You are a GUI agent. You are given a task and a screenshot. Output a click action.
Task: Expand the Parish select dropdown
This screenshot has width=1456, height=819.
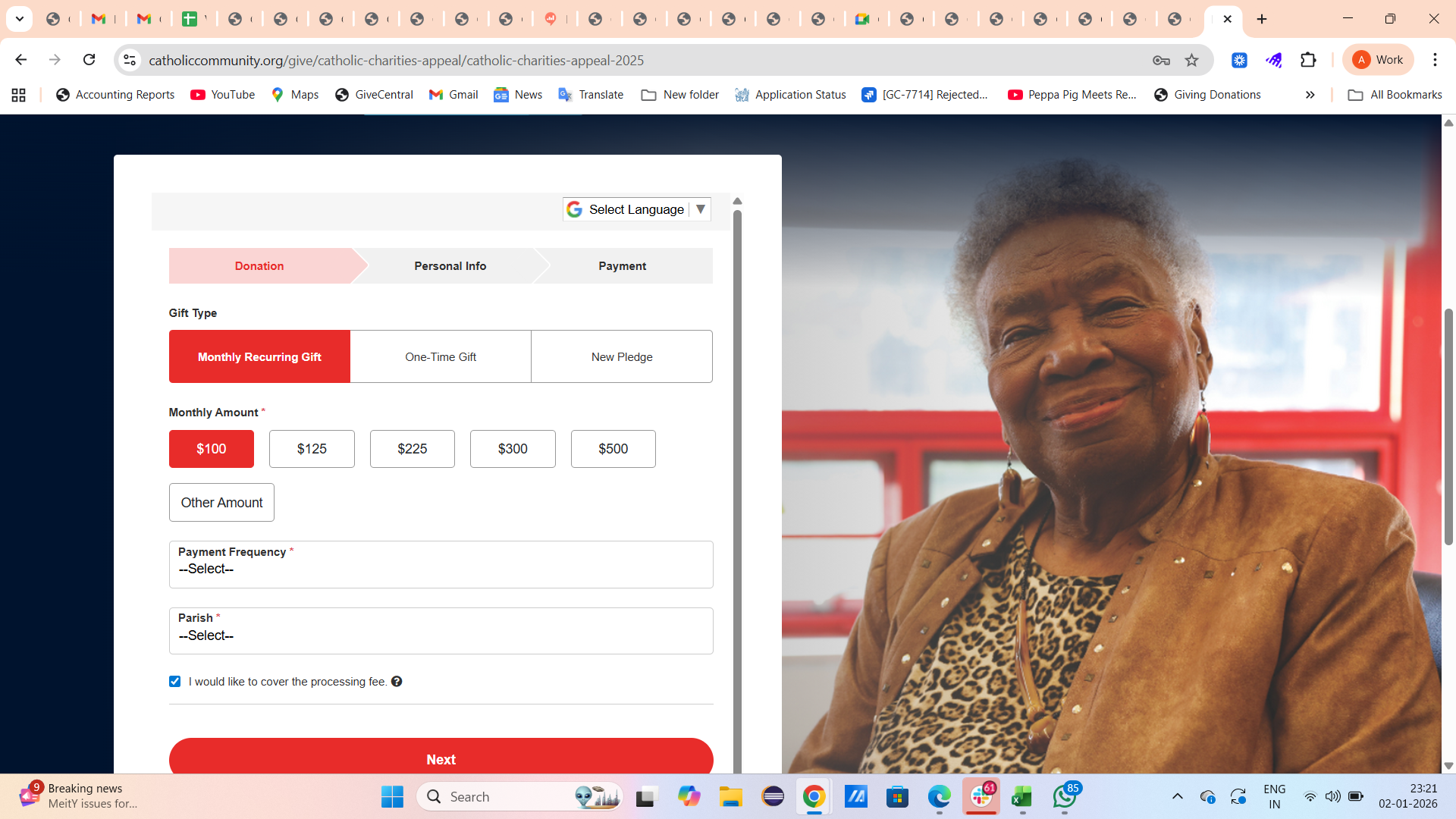coord(441,631)
